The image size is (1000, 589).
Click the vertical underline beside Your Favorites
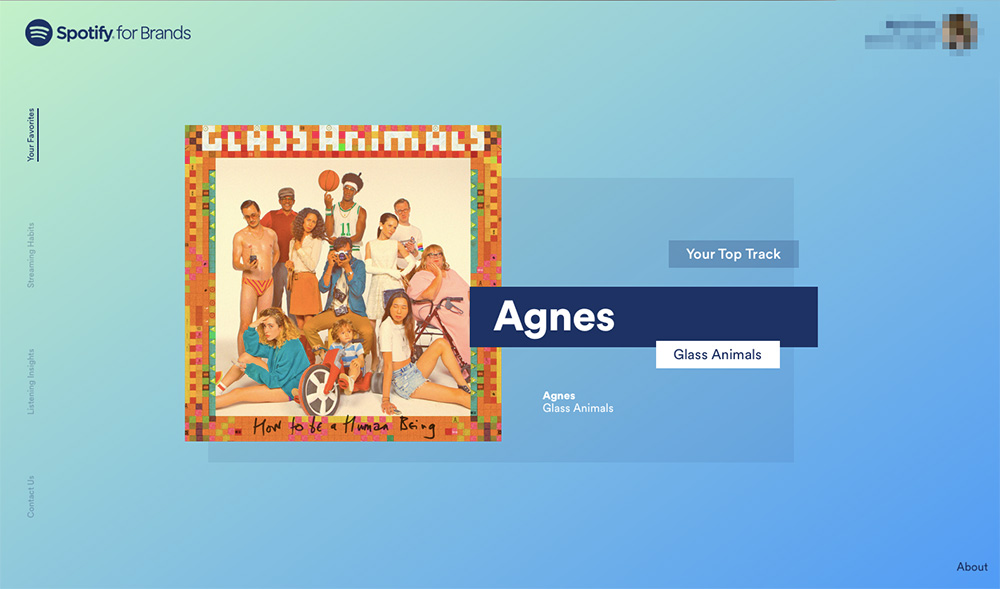point(38,135)
